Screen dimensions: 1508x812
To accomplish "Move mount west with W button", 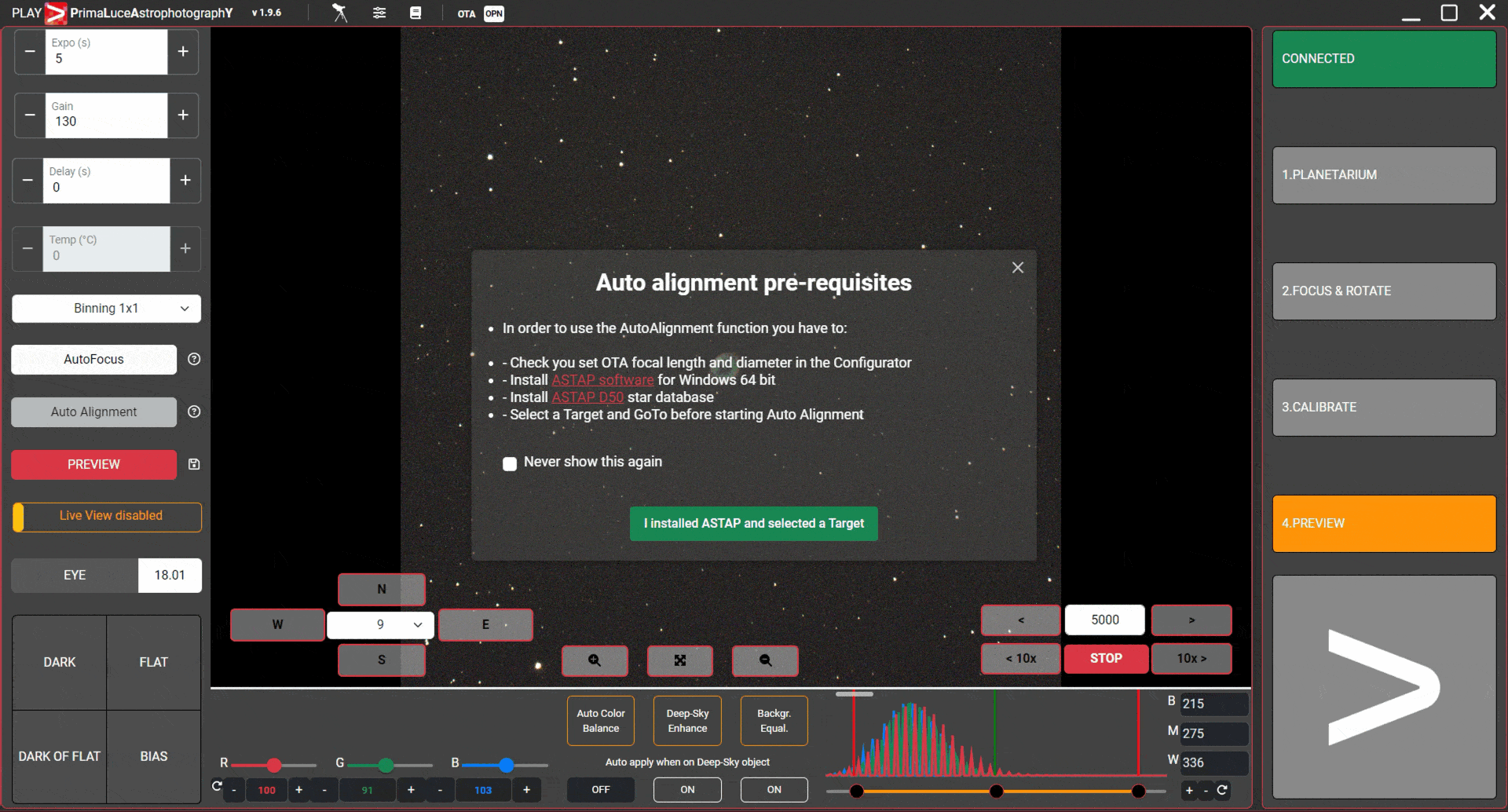I will point(277,625).
